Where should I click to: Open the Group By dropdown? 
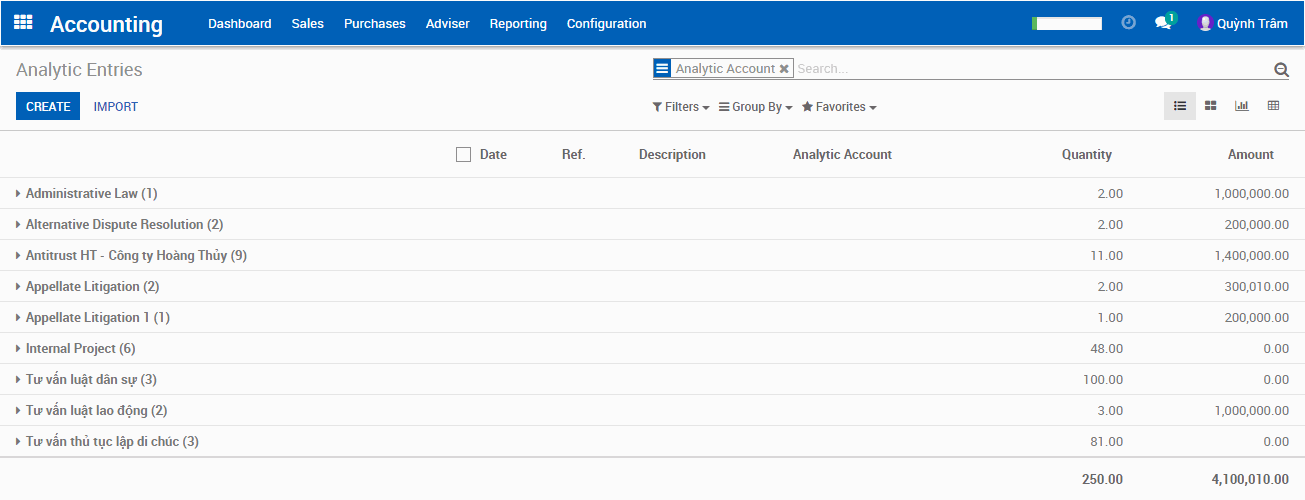(x=755, y=107)
